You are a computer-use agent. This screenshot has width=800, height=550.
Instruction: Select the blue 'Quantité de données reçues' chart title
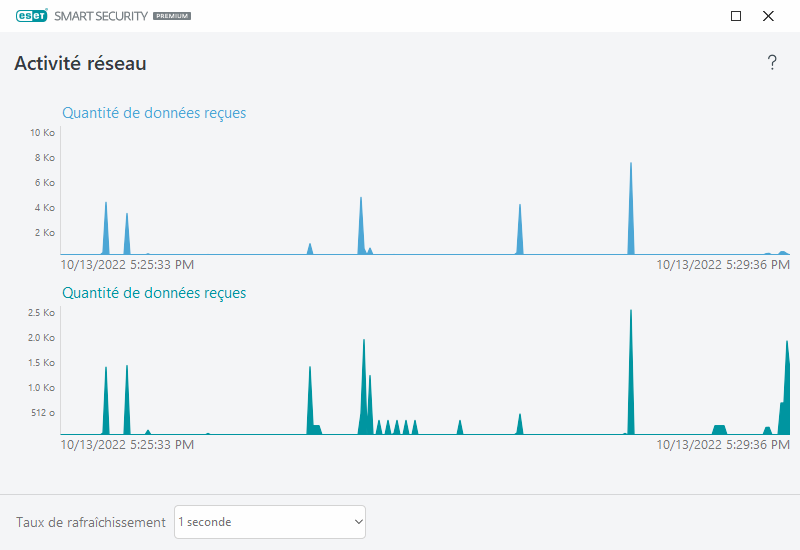pos(154,113)
